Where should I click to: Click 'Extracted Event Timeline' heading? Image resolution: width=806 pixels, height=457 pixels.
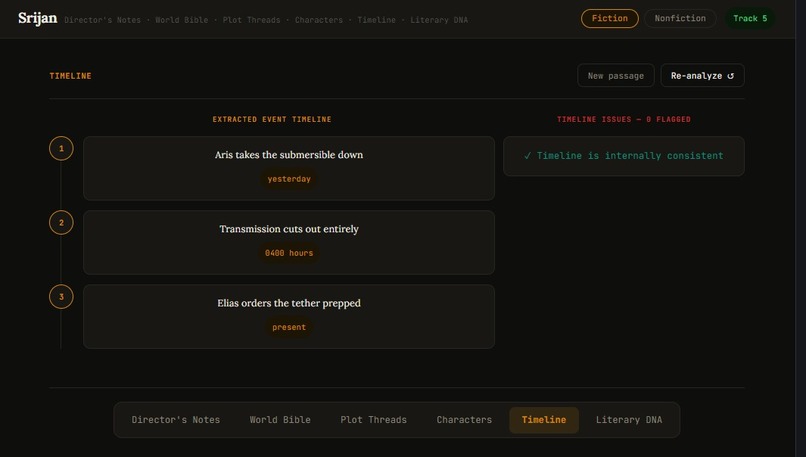(272, 119)
